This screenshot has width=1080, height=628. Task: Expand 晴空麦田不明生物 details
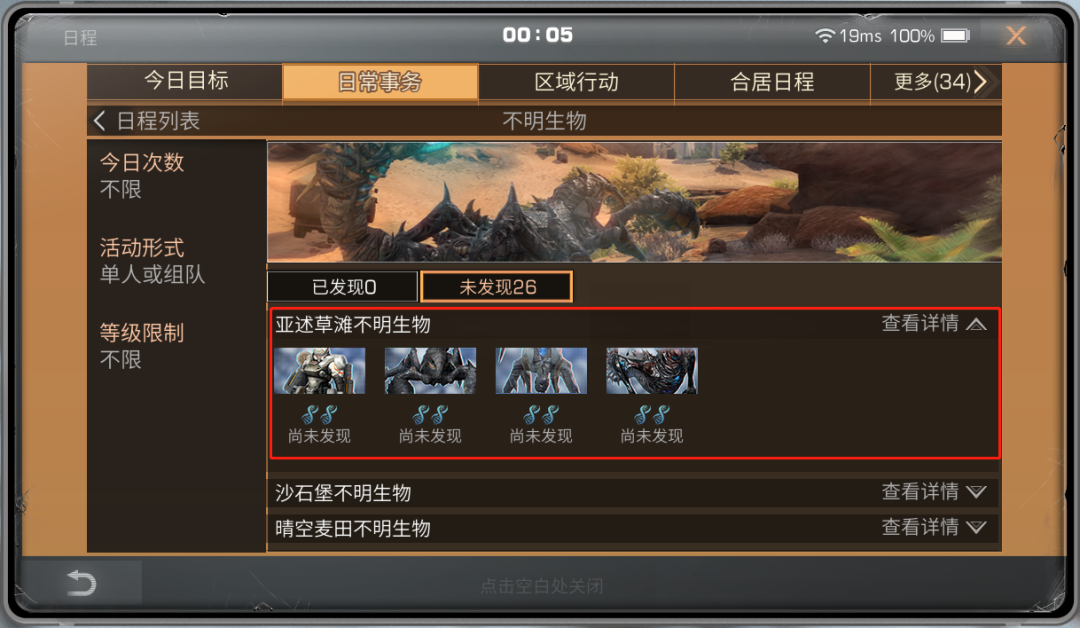pyautogui.click(x=934, y=527)
